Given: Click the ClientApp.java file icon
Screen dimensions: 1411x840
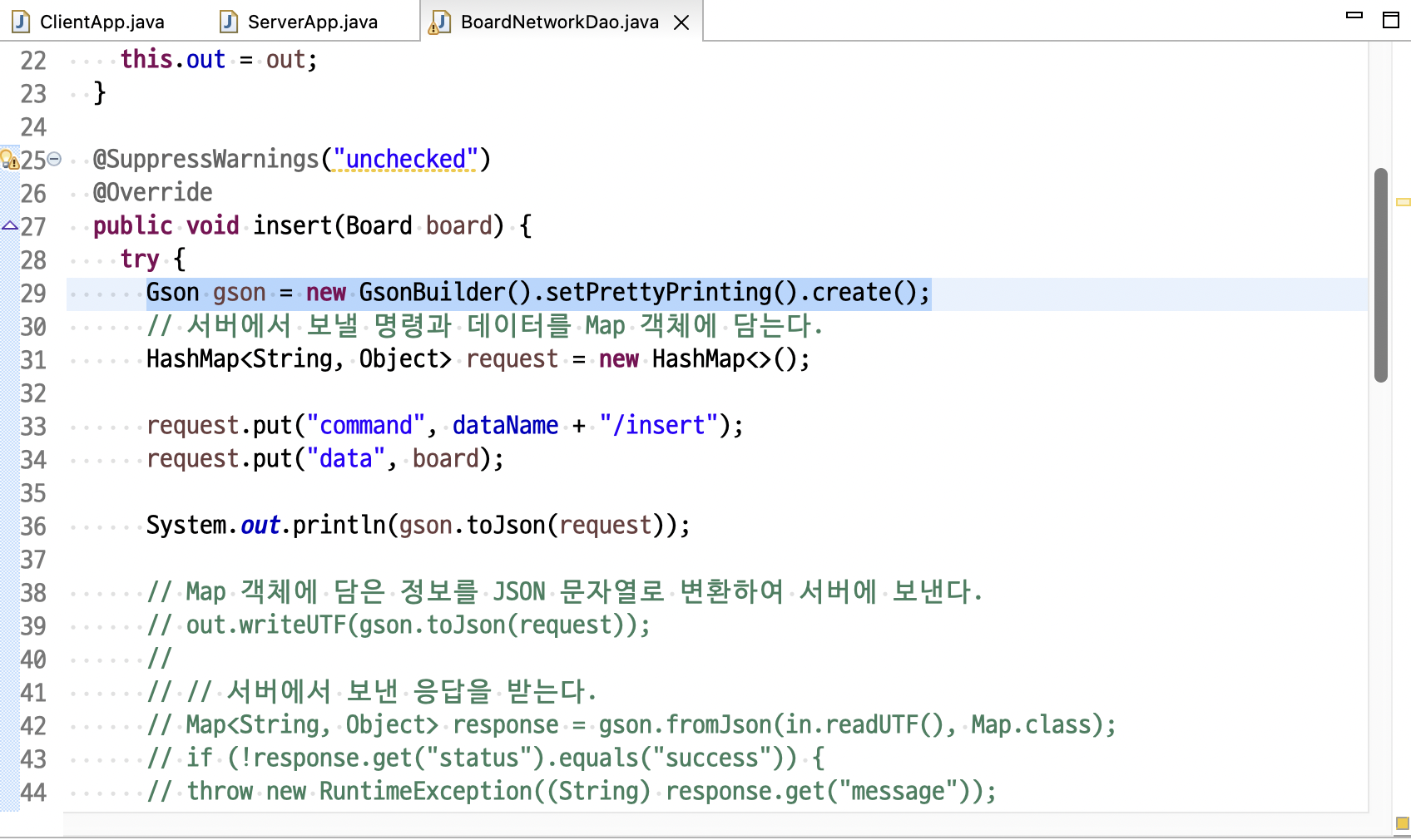Looking at the screenshot, I should tap(21, 22).
